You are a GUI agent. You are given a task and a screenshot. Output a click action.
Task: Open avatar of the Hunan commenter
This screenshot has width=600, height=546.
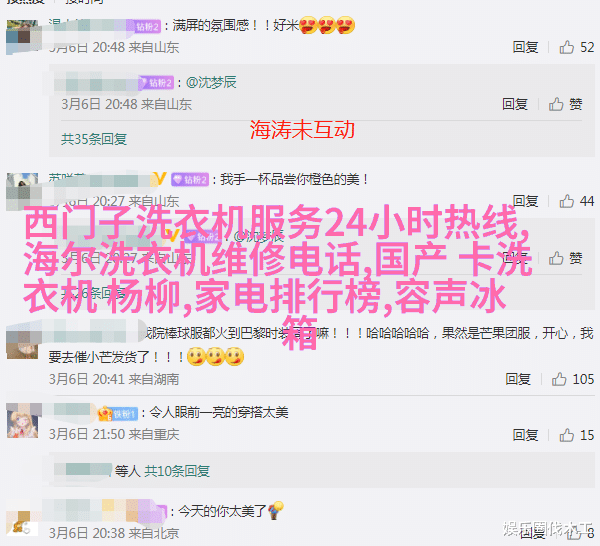coord(23,342)
